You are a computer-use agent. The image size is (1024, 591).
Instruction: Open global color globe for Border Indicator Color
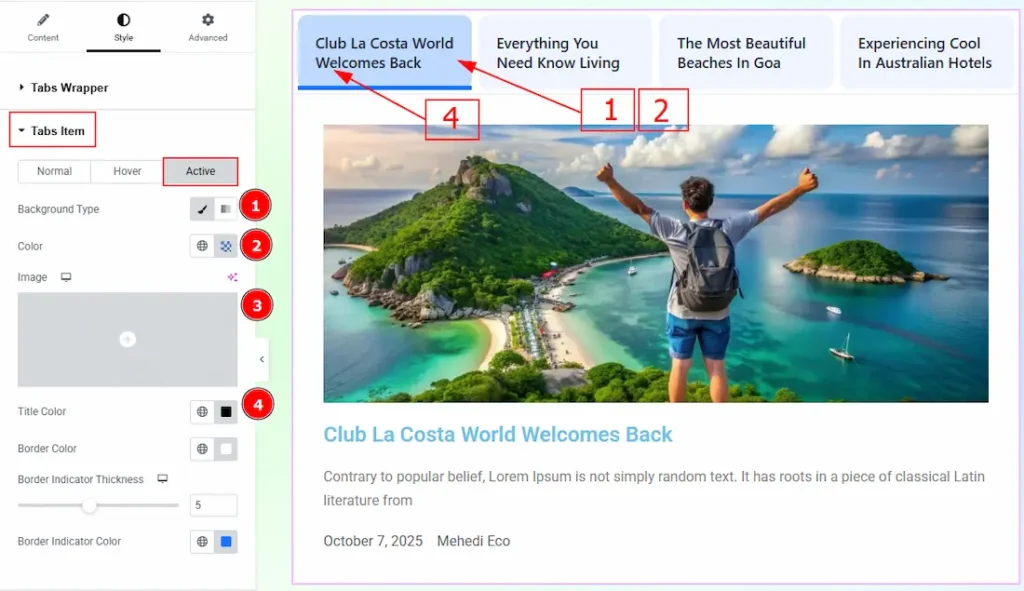pyautogui.click(x=202, y=541)
